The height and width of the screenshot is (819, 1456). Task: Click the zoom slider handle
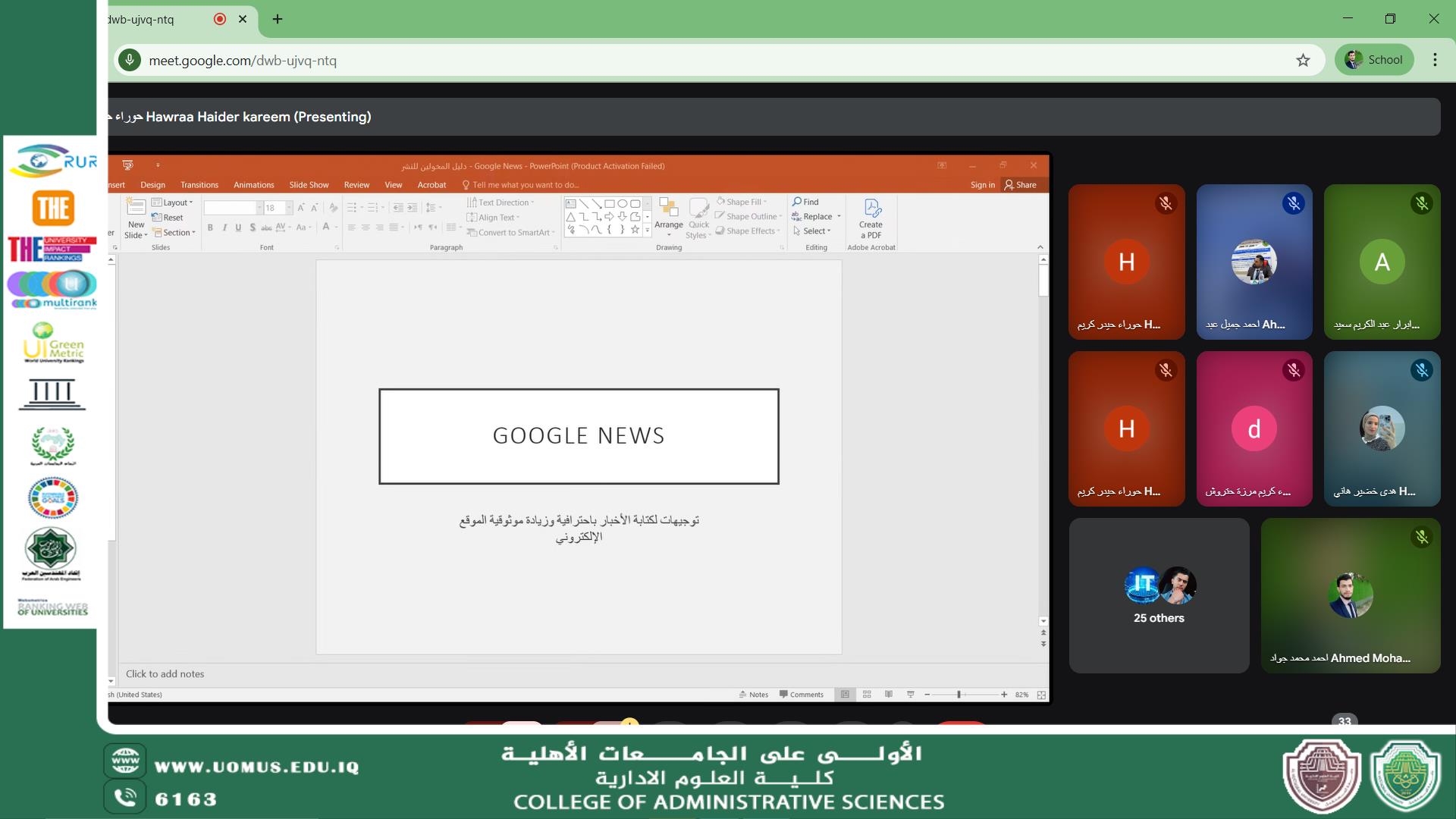(x=959, y=695)
